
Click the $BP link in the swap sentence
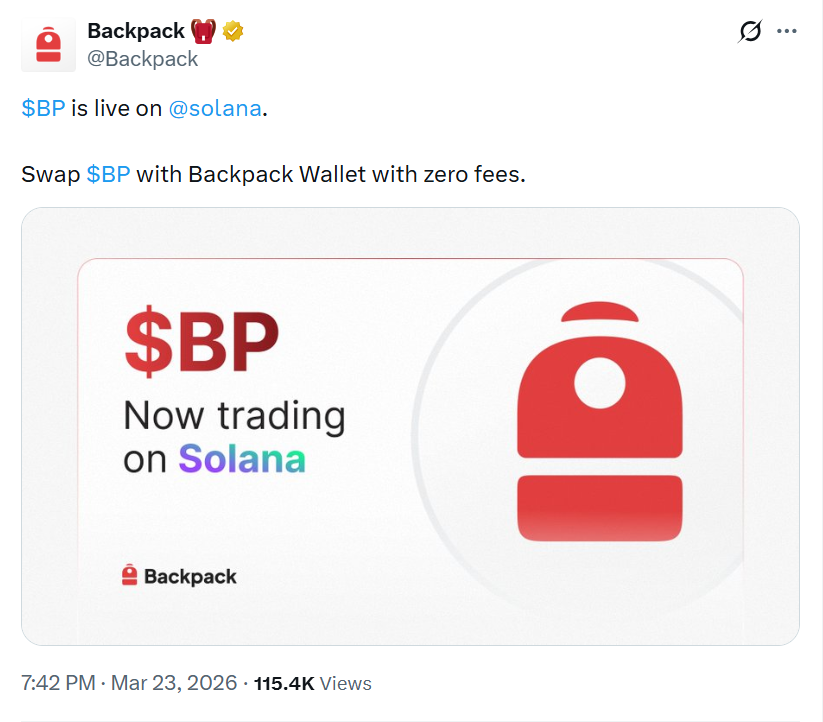pos(109,174)
